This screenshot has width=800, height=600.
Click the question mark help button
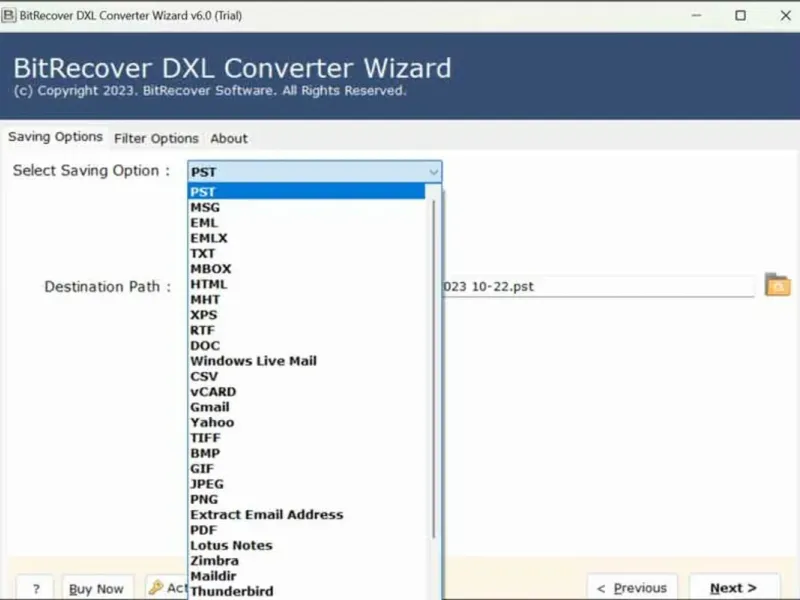(36, 588)
